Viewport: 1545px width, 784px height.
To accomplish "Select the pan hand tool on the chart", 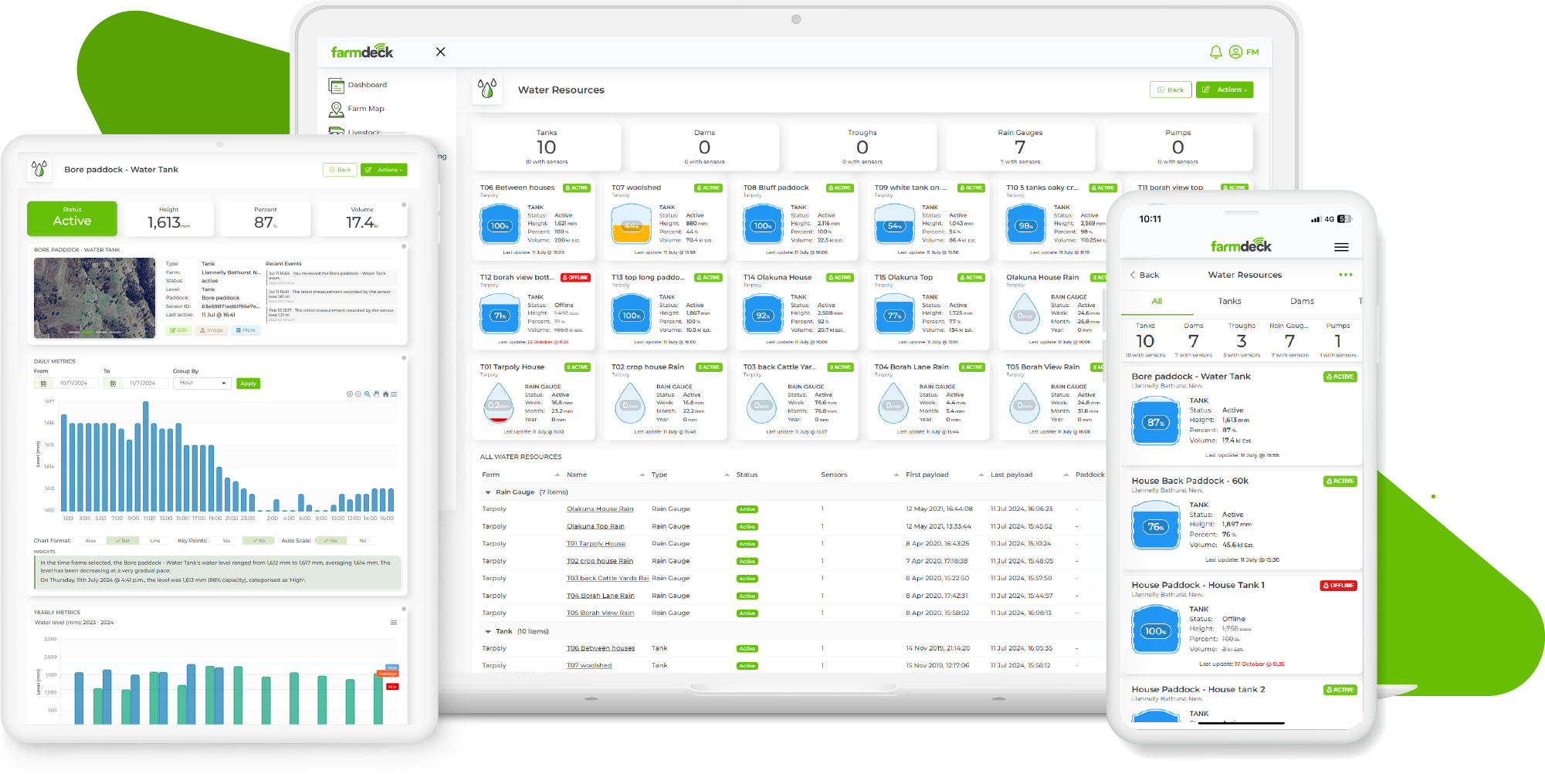I will point(376,394).
